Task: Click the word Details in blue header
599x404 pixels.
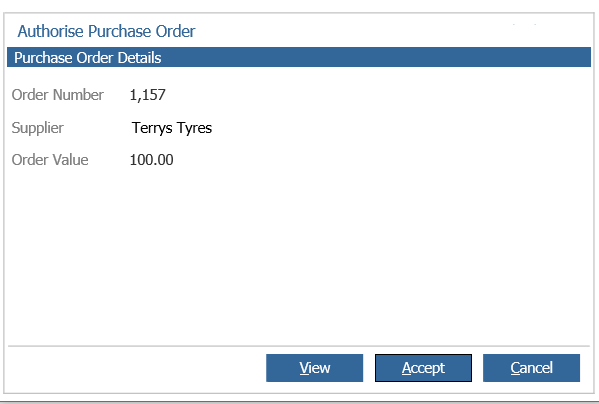Action: (x=139, y=58)
